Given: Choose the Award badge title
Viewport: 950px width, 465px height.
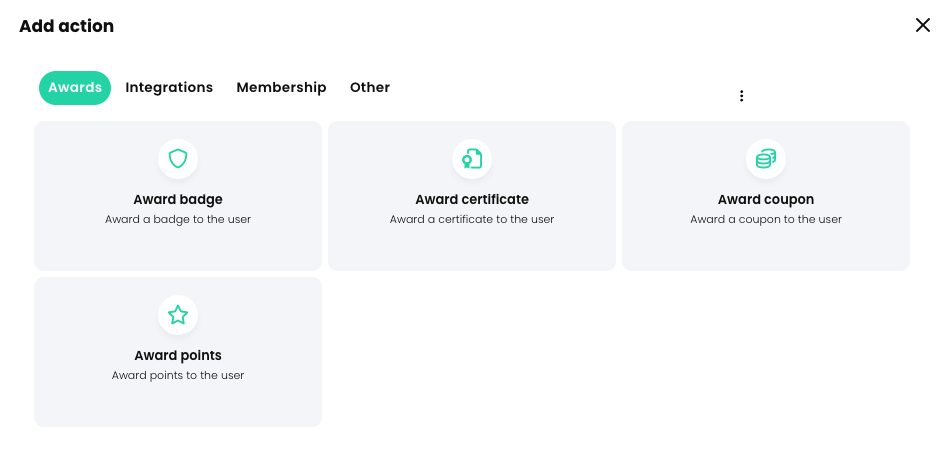Looking at the screenshot, I should pos(178,199).
